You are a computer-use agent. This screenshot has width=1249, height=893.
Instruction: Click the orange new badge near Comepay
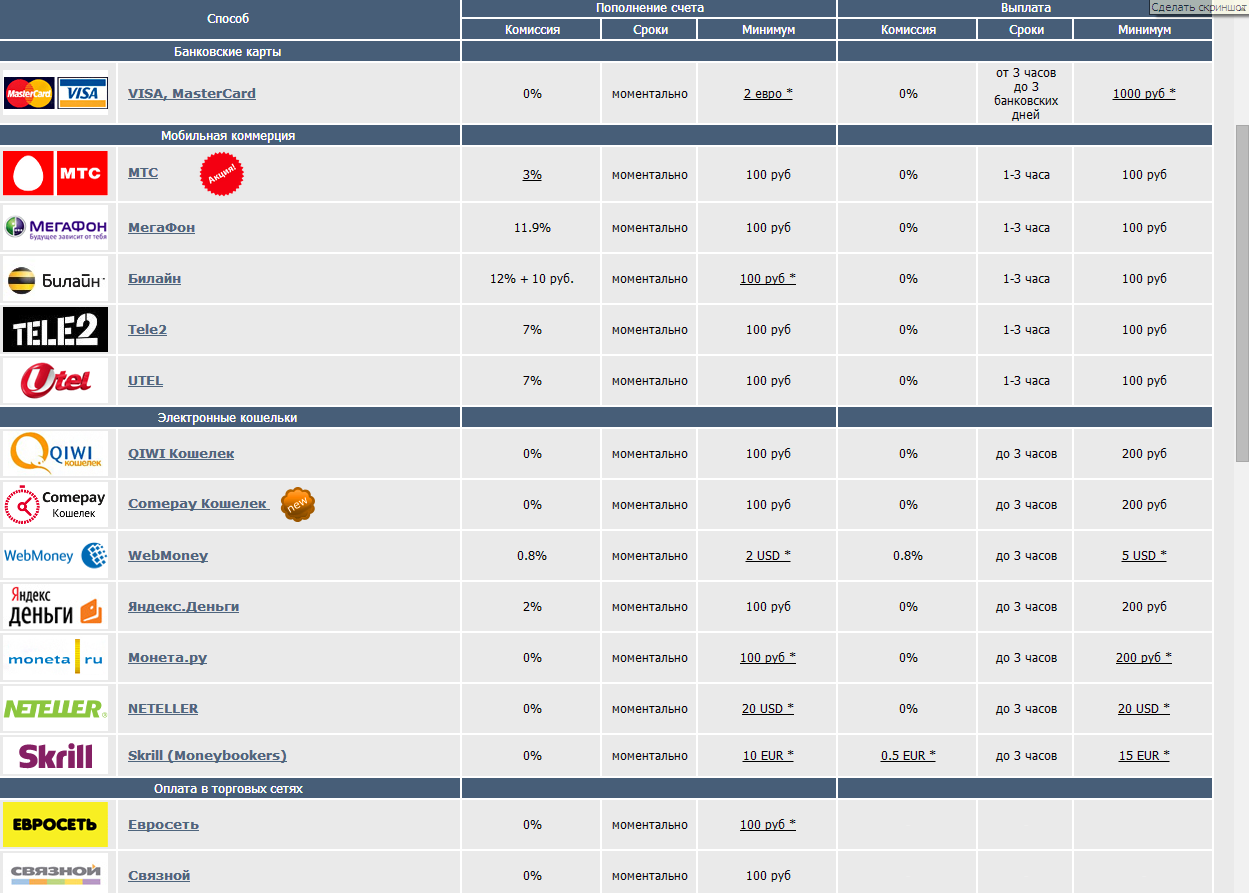coord(297,504)
